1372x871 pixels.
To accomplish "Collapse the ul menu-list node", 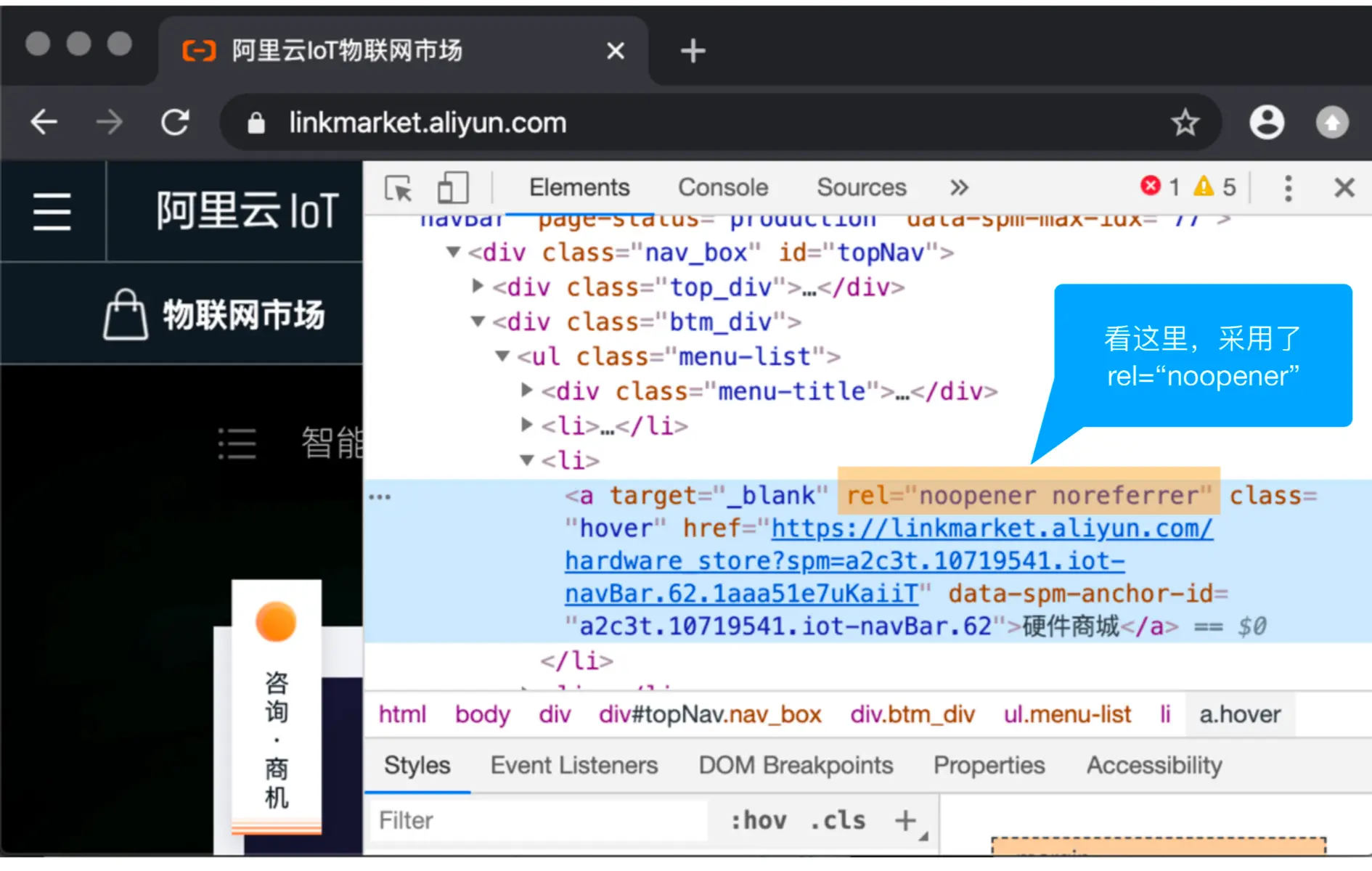I will [502, 356].
